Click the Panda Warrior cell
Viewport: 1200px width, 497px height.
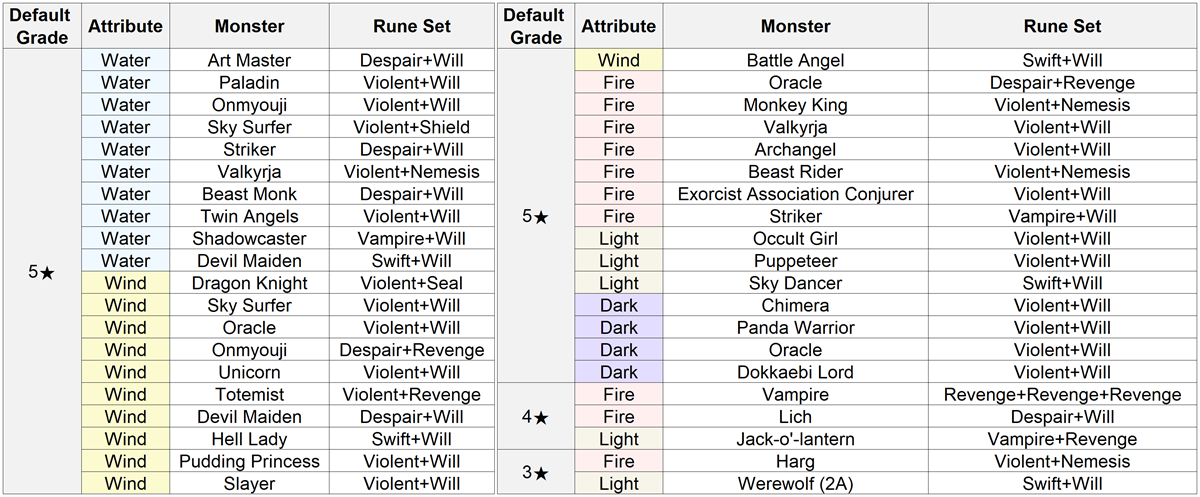pos(795,328)
